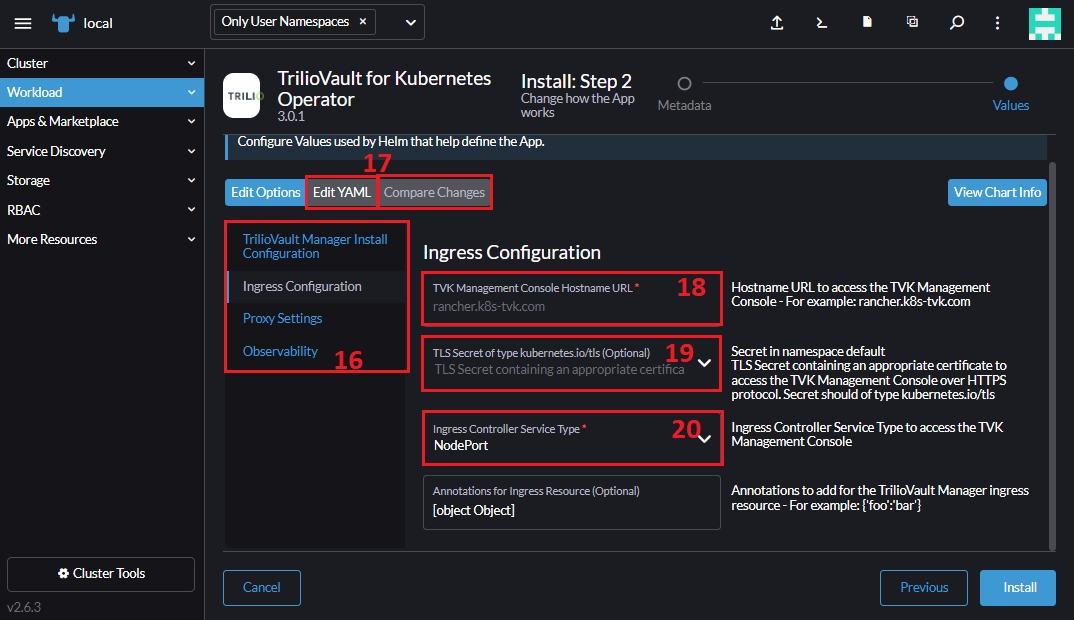Image resolution: width=1074 pixels, height=620 pixels.
Task: Click the import YAML upload icon
Action: click(777, 23)
